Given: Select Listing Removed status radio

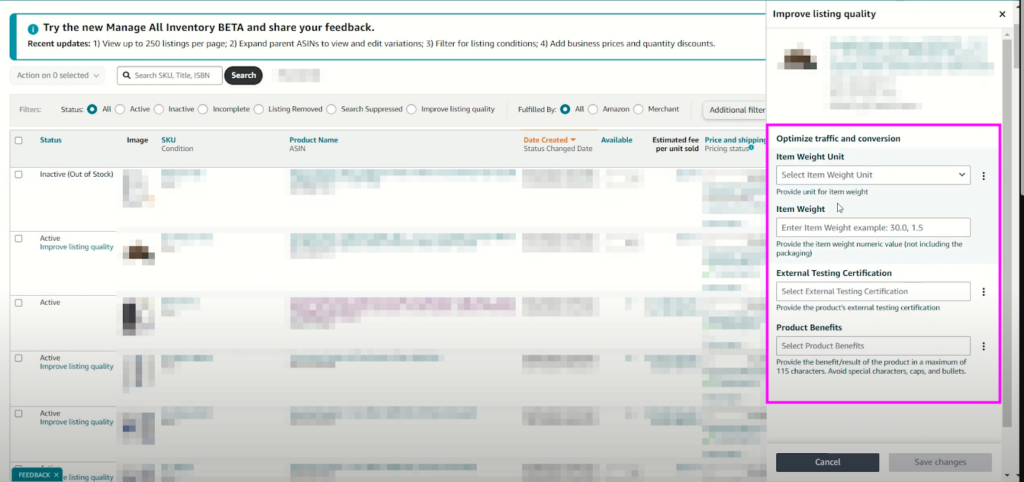Looking at the screenshot, I should pyautogui.click(x=259, y=109).
